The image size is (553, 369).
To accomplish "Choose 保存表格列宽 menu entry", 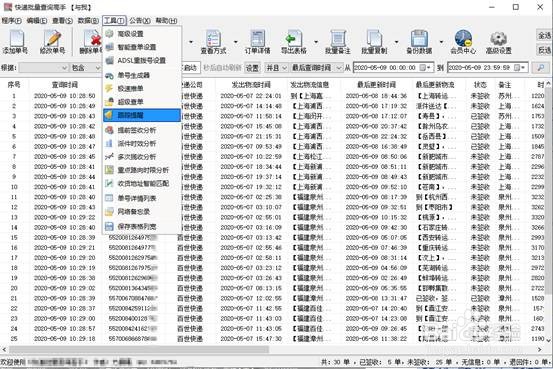I will pyautogui.click(x=142, y=226).
